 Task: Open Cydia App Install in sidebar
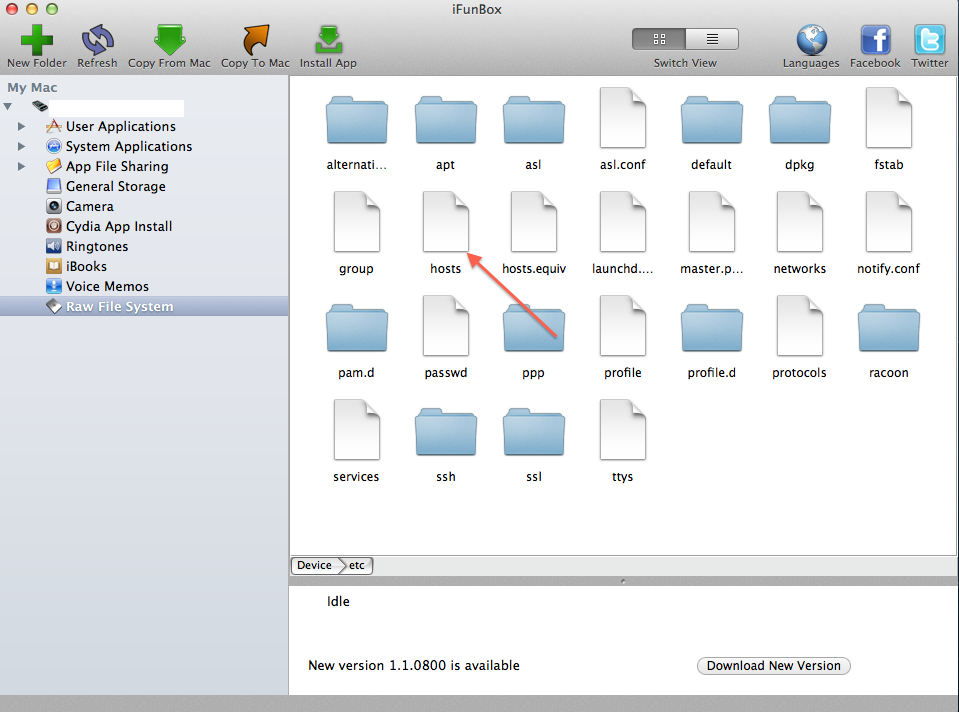point(119,226)
